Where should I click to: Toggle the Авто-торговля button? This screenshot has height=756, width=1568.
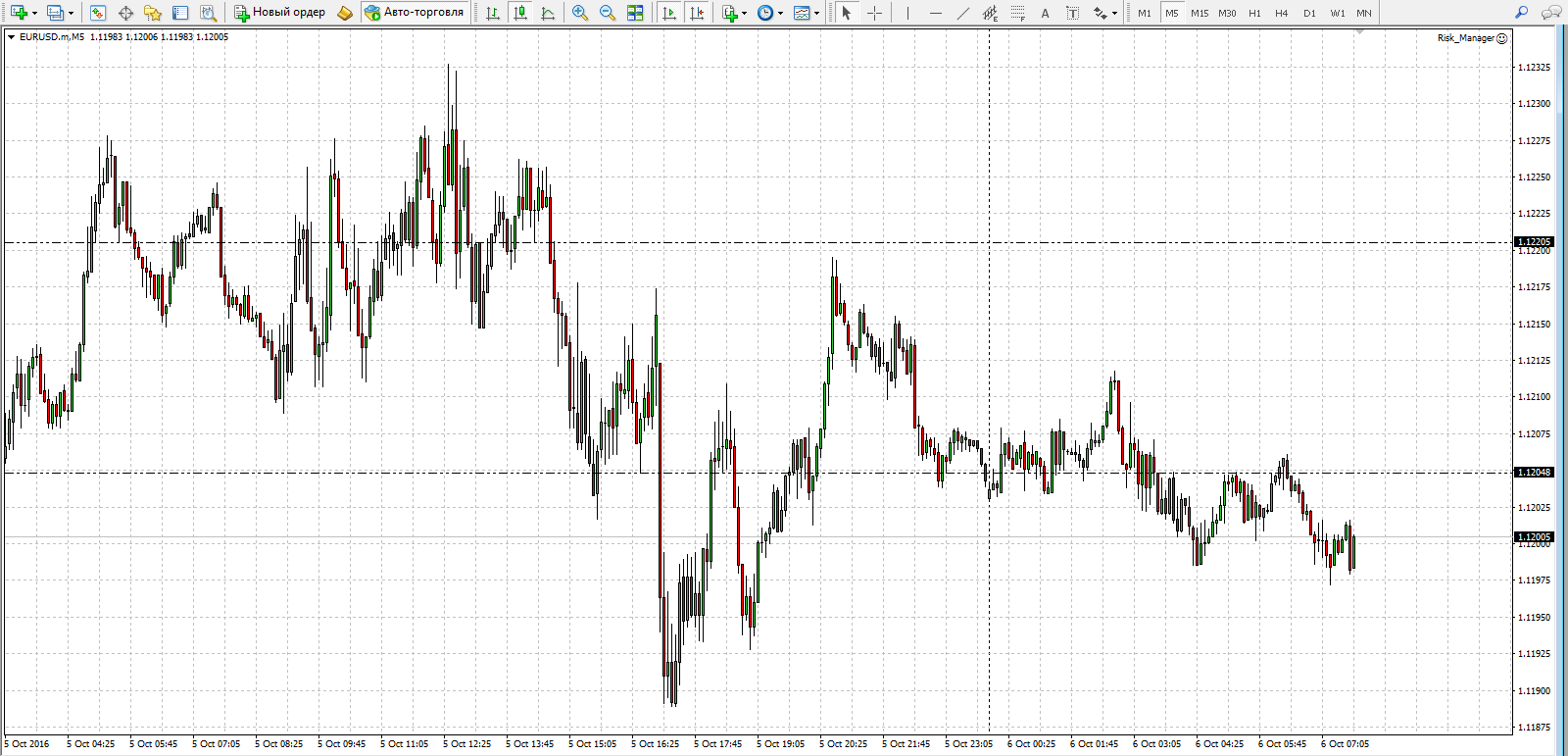coord(414,13)
